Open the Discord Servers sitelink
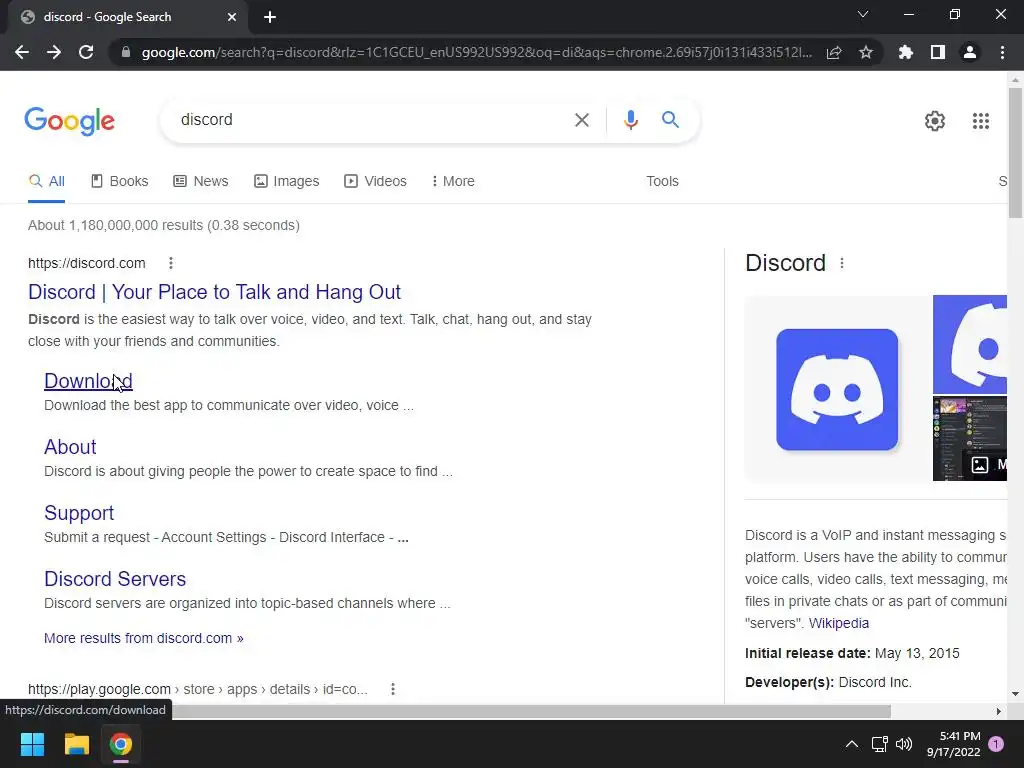Viewport: 1024px width, 768px height. (x=115, y=579)
